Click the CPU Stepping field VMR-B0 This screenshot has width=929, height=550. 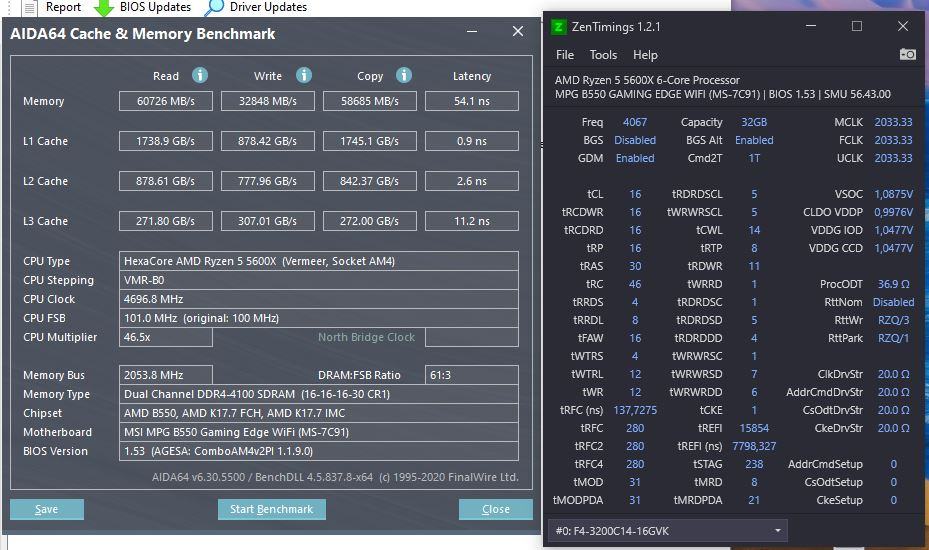319,280
